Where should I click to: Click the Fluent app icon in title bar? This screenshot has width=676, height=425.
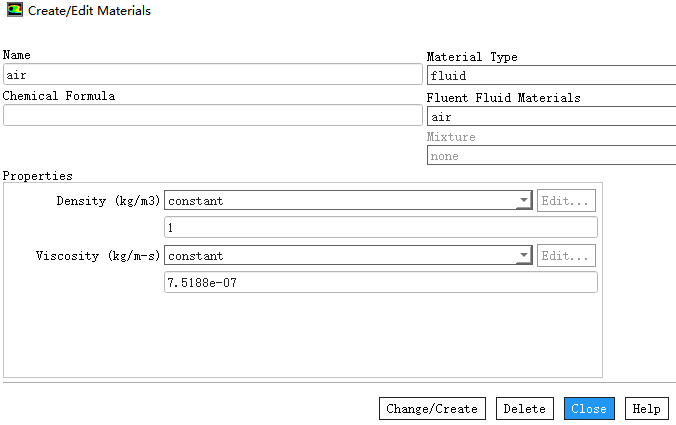click(13, 10)
